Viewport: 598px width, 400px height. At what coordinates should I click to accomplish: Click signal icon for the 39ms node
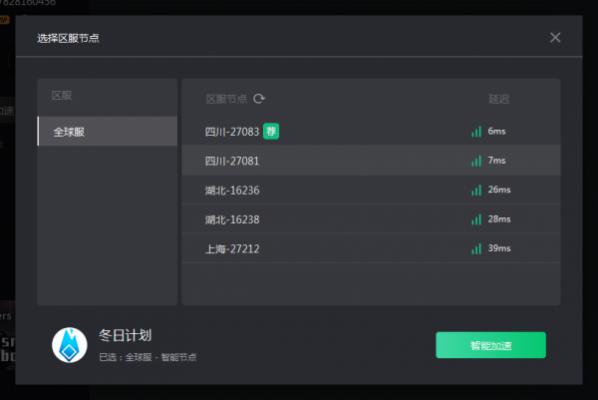click(x=476, y=249)
